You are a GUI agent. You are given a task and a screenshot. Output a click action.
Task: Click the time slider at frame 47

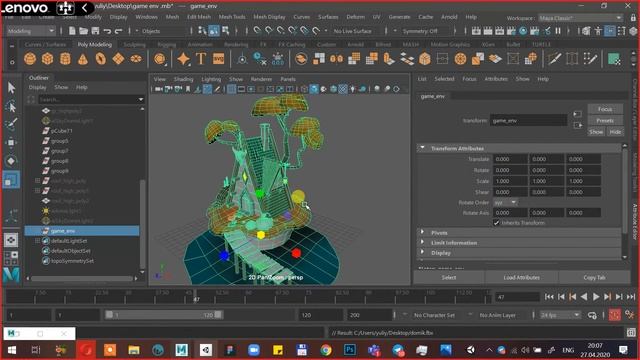point(196,297)
